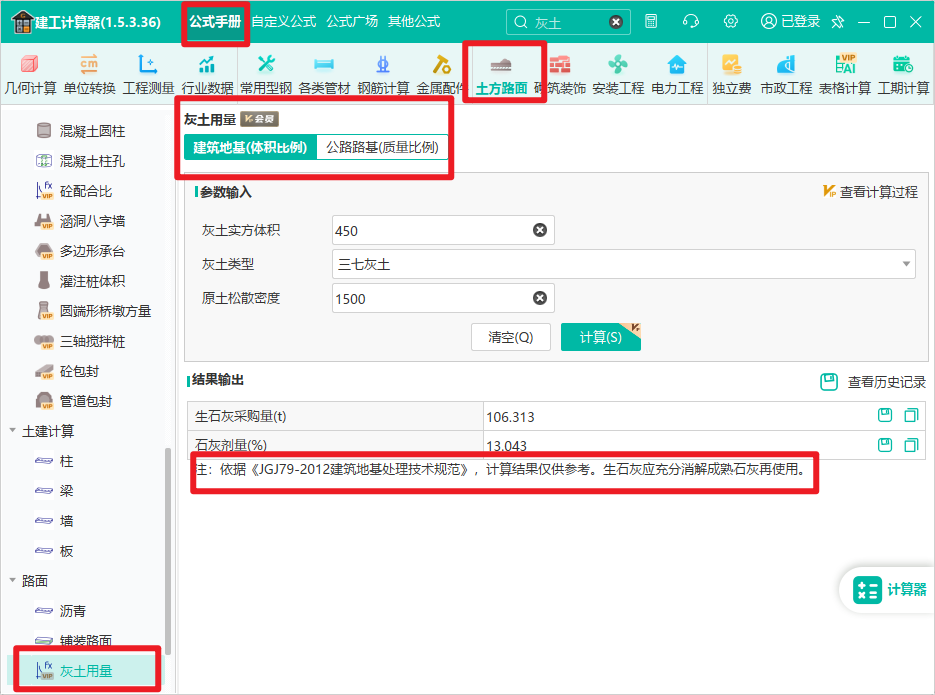The width and height of the screenshot is (935, 695).
Task: Collapse the 土建计算 tree group
Action: pyautogui.click(x=13, y=430)
